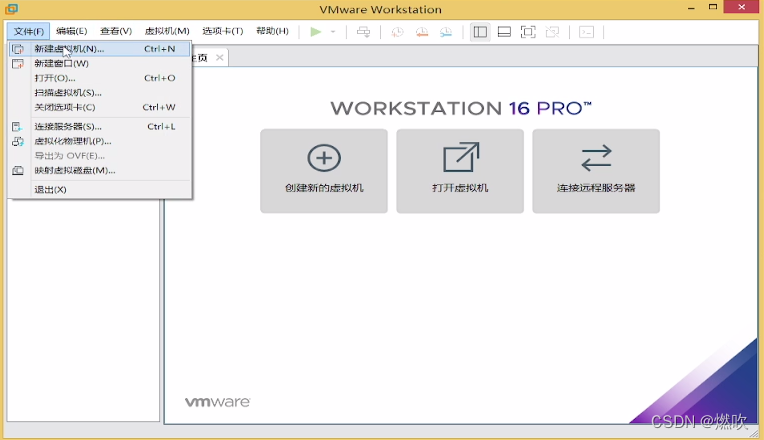This screenshot has height=440, width=764.
Task: Click the take snapshot clock icon
Action: tap(398, 32)
